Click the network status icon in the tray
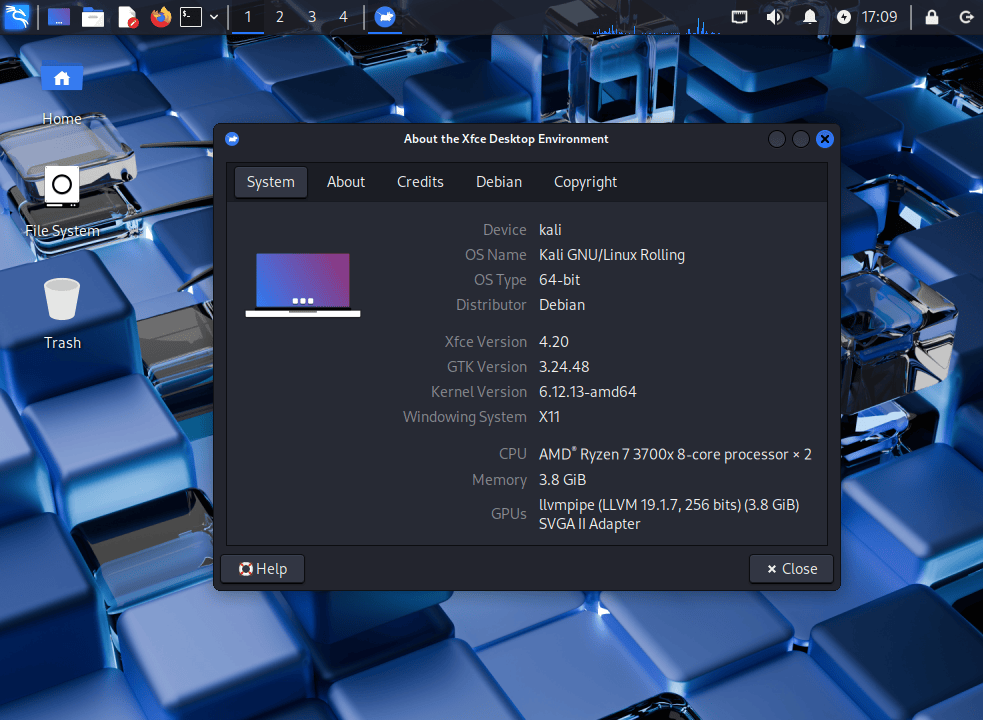The width and height of the screenshot is (983, 720). [x=740, y=16]
